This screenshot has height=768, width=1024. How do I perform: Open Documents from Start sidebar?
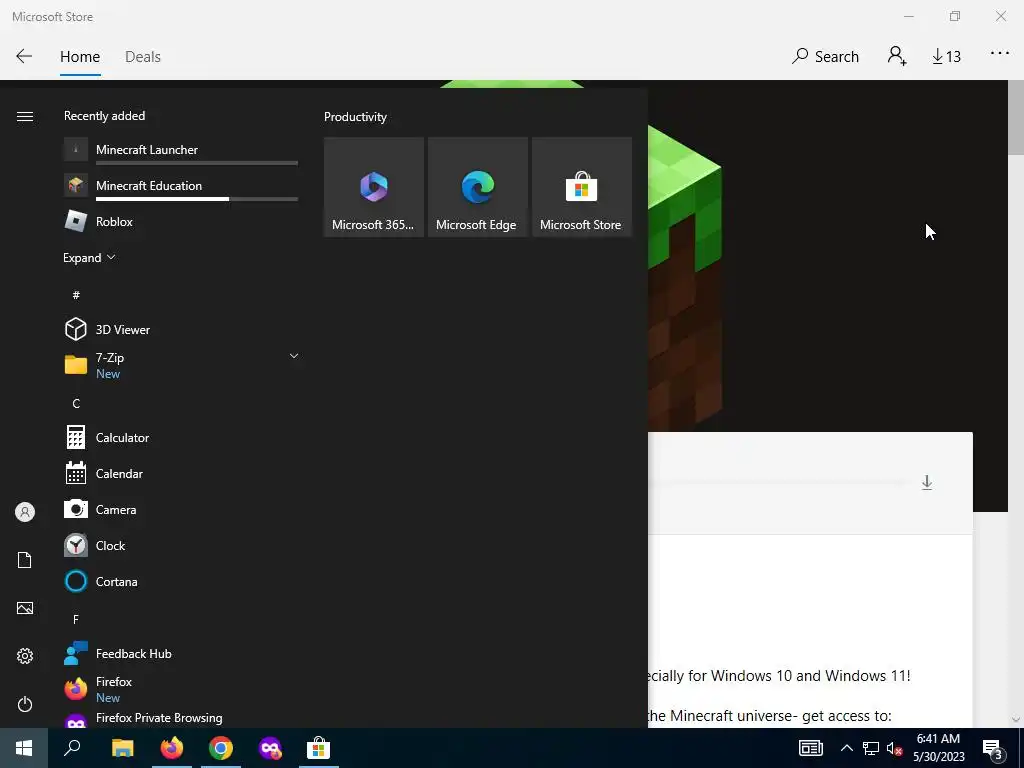click(25, 560)
